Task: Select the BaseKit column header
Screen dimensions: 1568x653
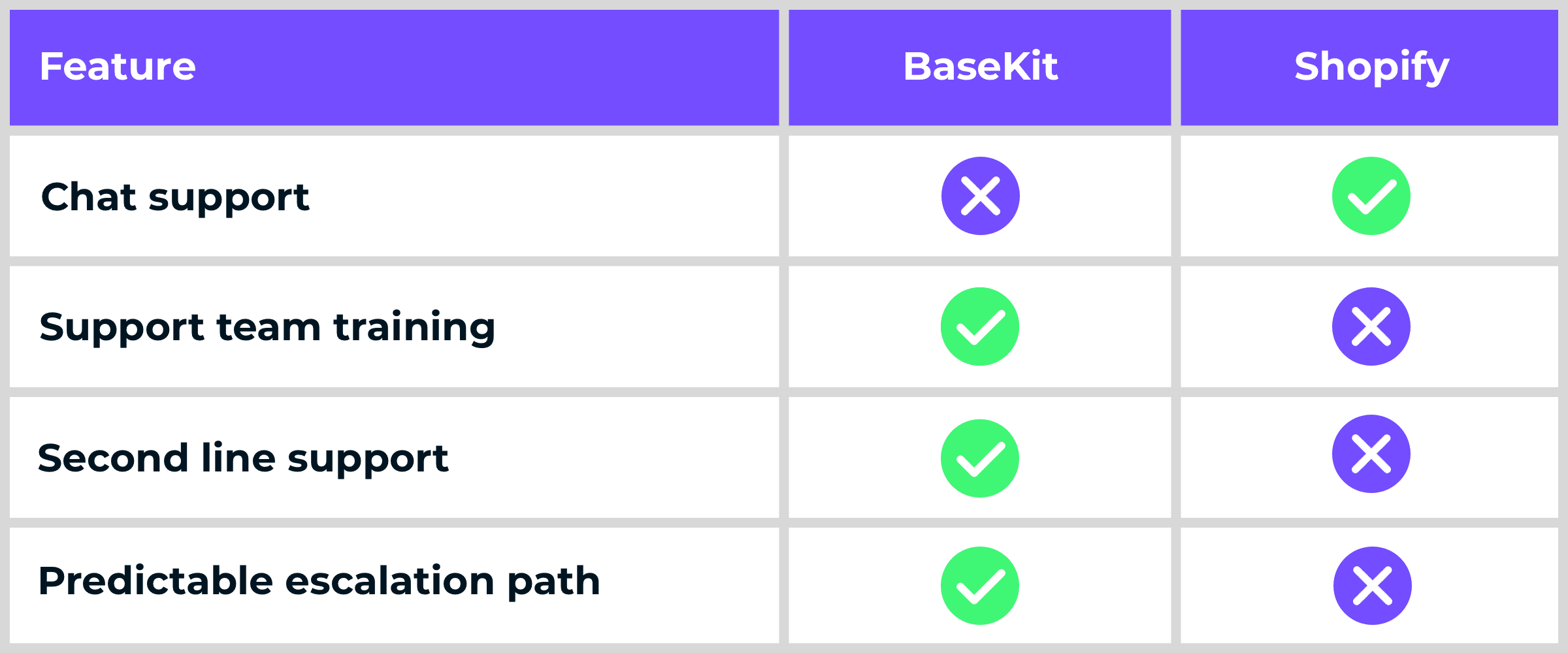Action: pyautogui.click(x=980, y=67)
